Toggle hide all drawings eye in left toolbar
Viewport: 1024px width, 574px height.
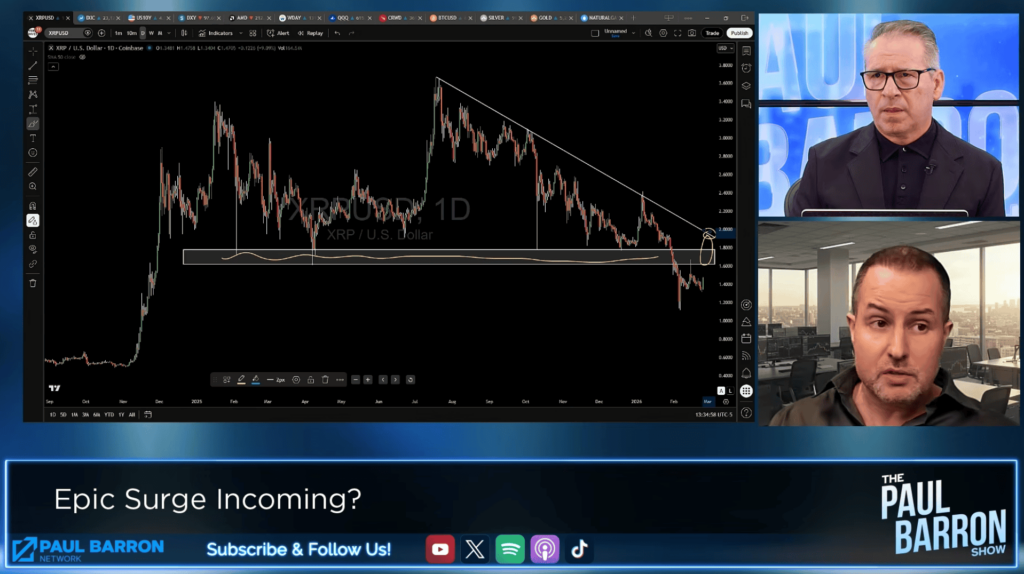click(33, 249)
